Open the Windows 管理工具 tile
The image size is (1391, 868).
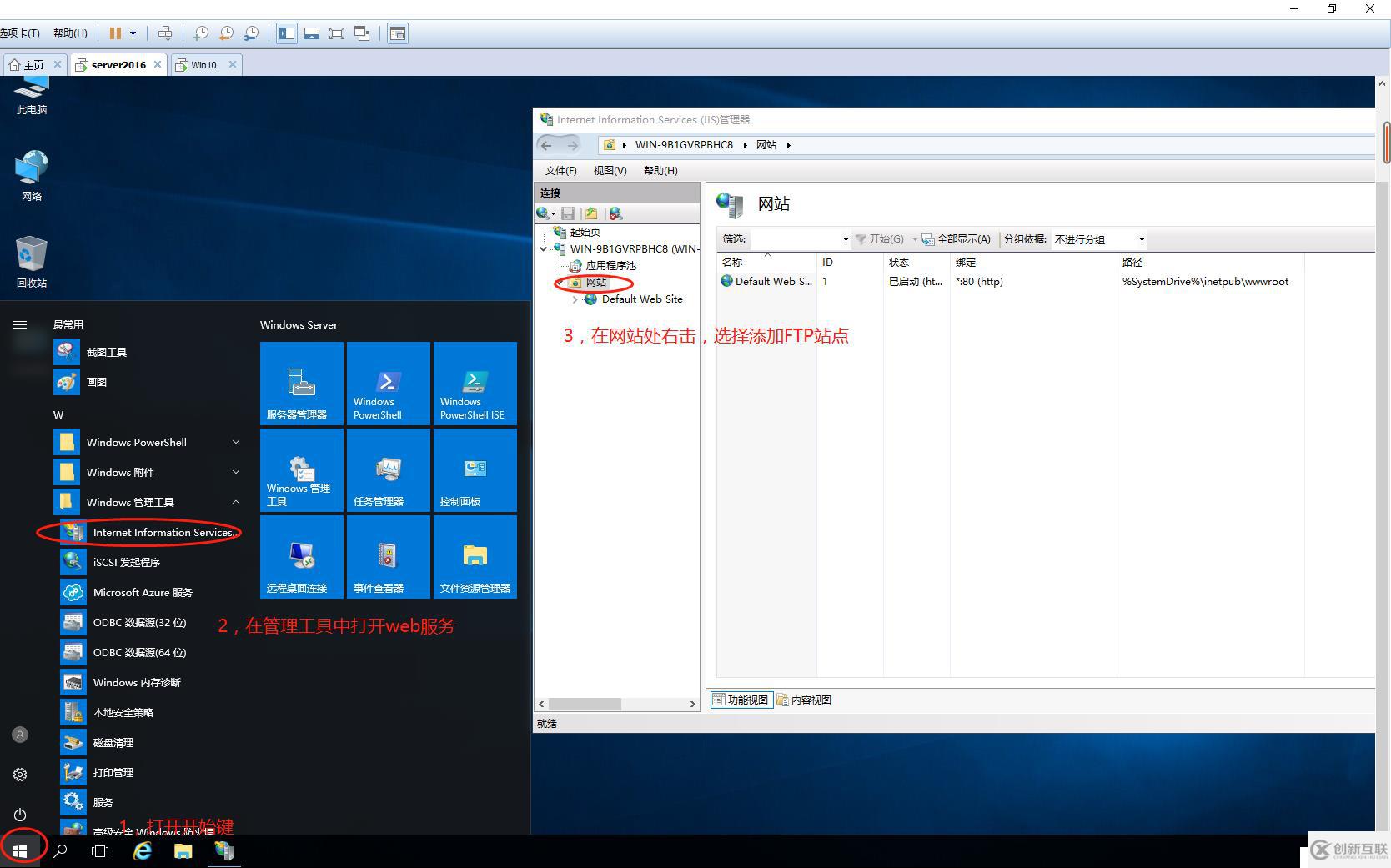tap(302, 470)
